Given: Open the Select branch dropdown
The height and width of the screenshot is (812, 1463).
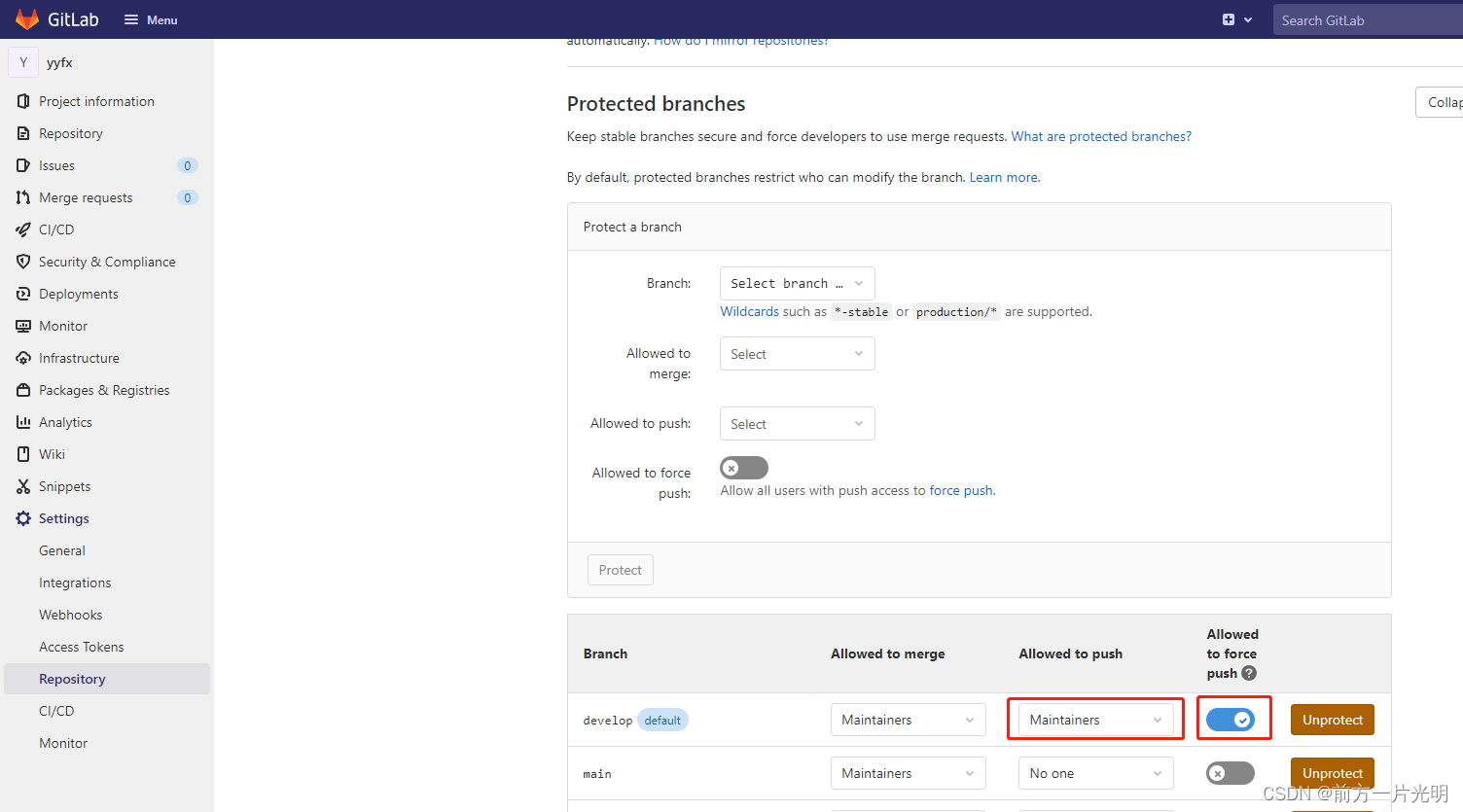Looking at the screenshot, I should [797, 283].
